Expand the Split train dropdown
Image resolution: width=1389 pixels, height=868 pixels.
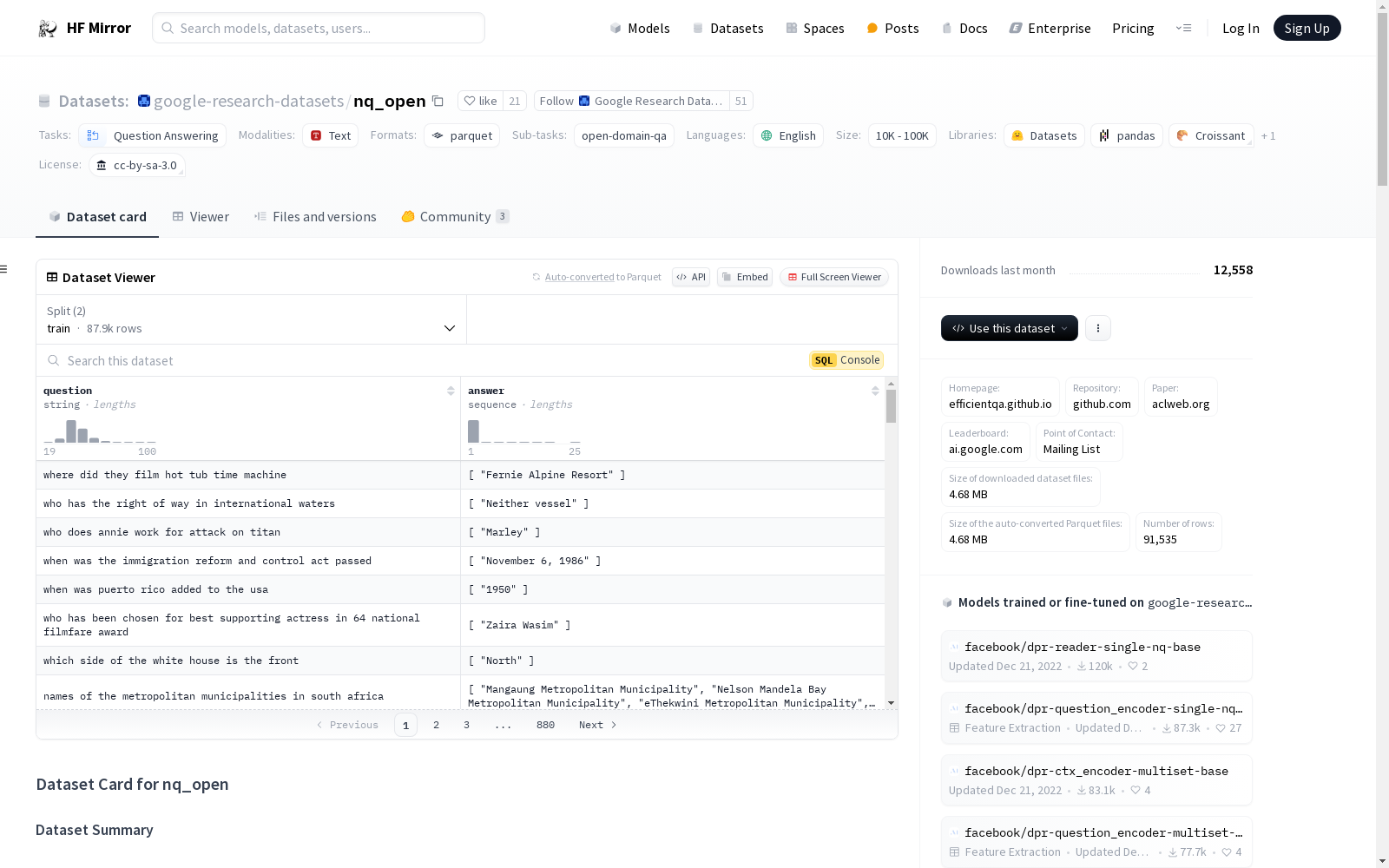pyautogui.click(x=251, y=319)
